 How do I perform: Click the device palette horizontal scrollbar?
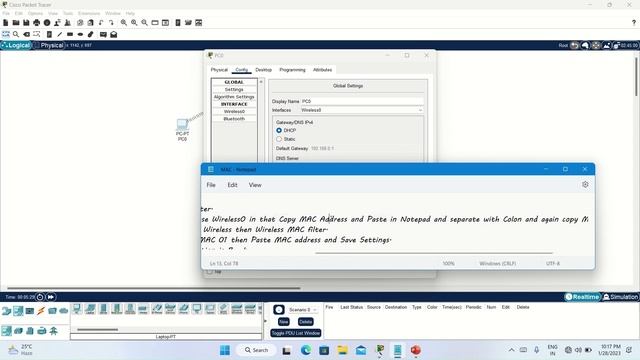98,329
